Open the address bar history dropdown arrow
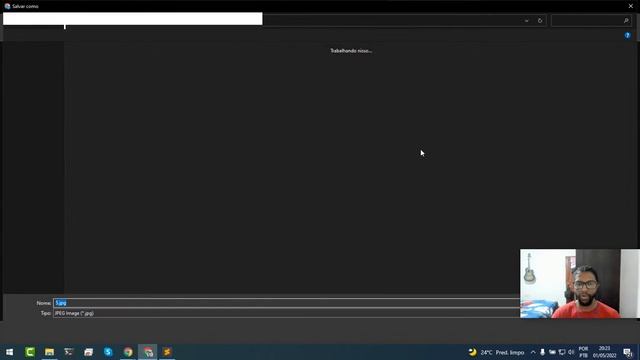 (x=527, y=20)
